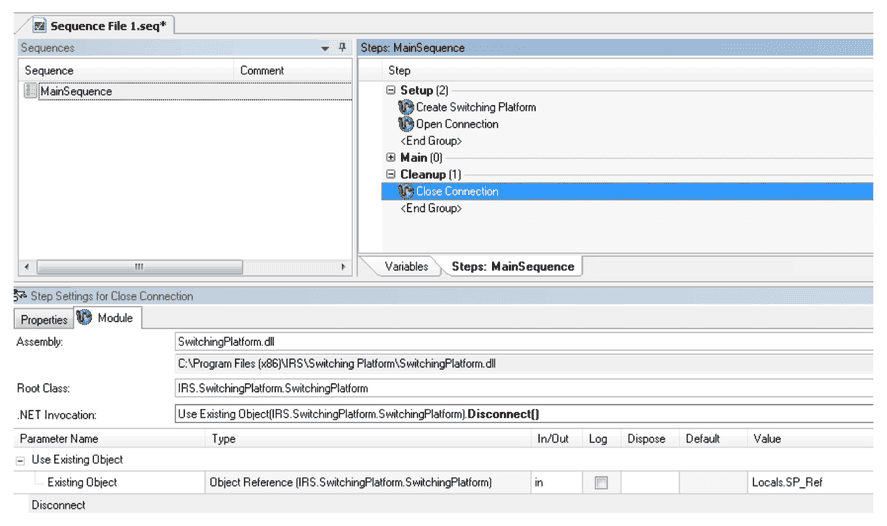Screen dimensions: 887x526
Task: Click the Cleanup (1) group label
Action: pyautogui.click(x=430, y=174)
